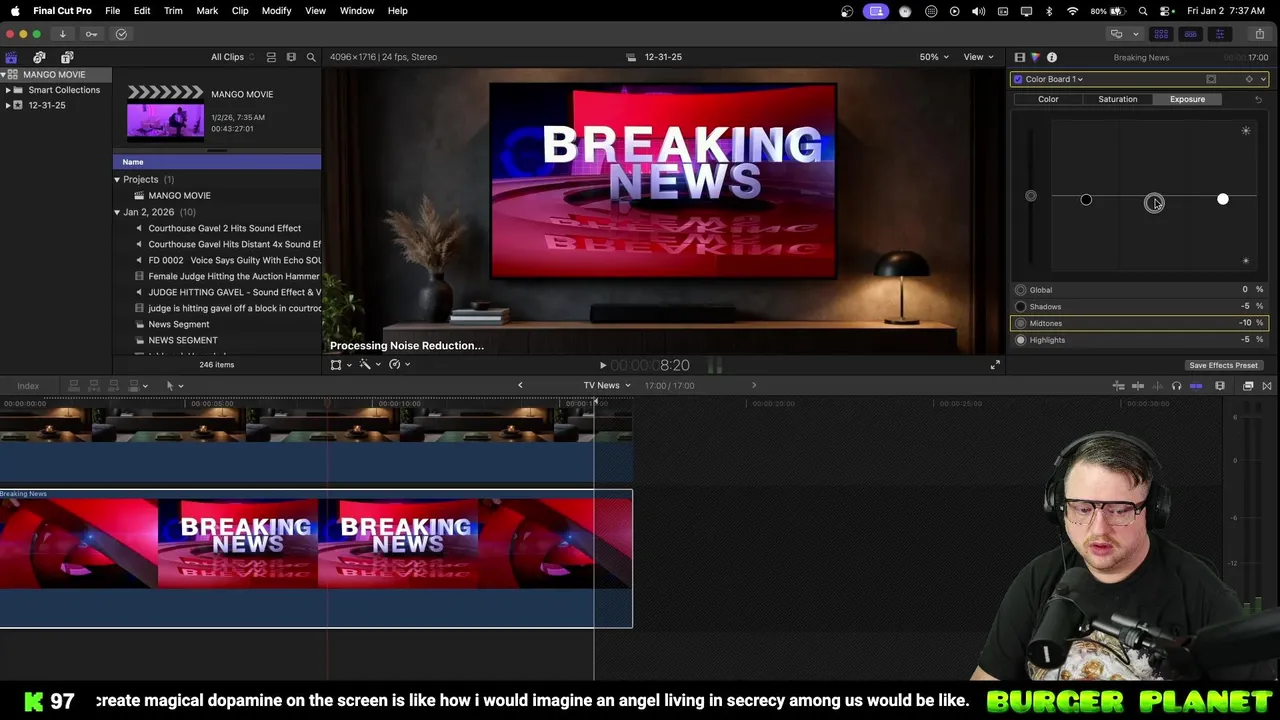Click the Import Media arrow icon

coord(62,34)
